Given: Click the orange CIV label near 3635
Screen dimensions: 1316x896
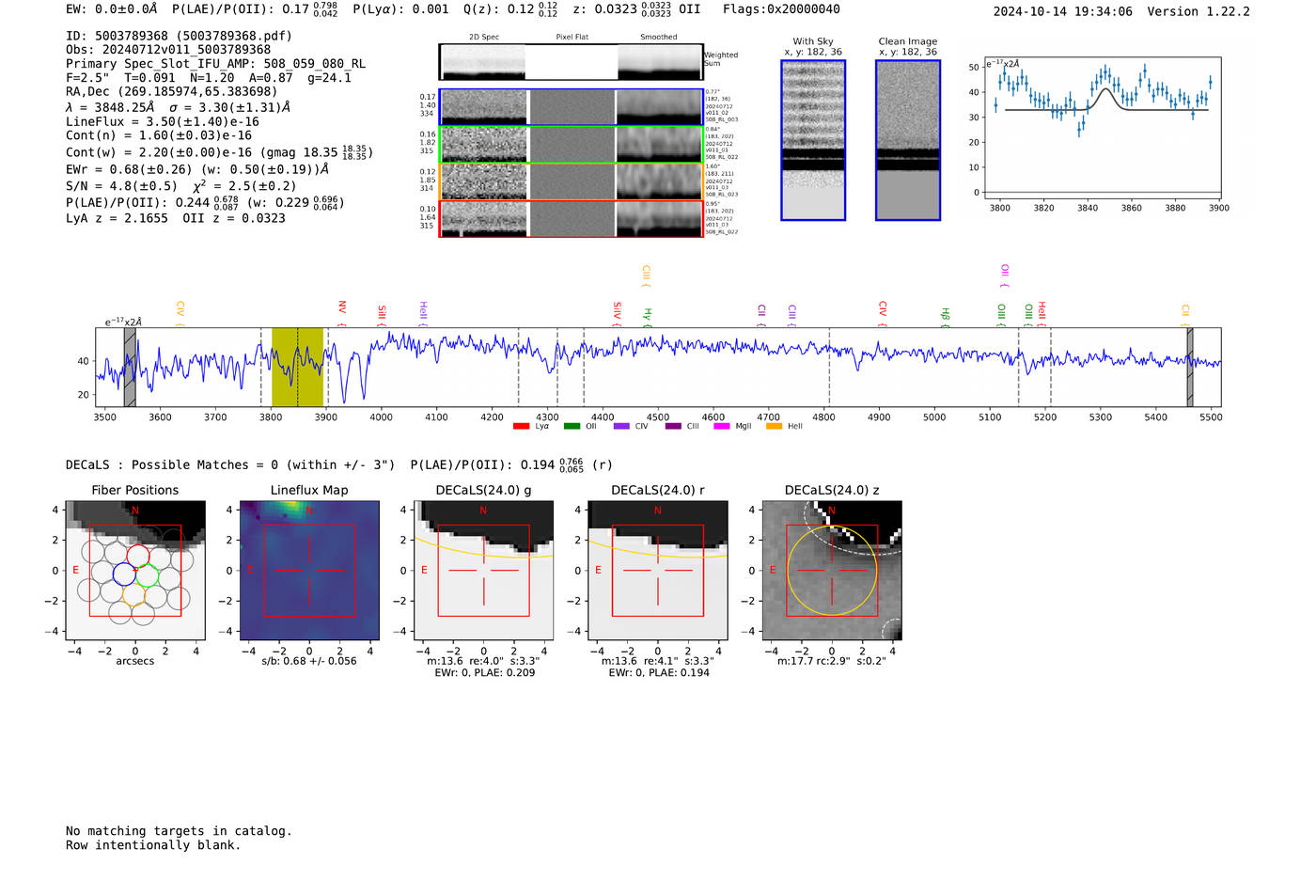Looking at the screenshot, I should point(180,312).
